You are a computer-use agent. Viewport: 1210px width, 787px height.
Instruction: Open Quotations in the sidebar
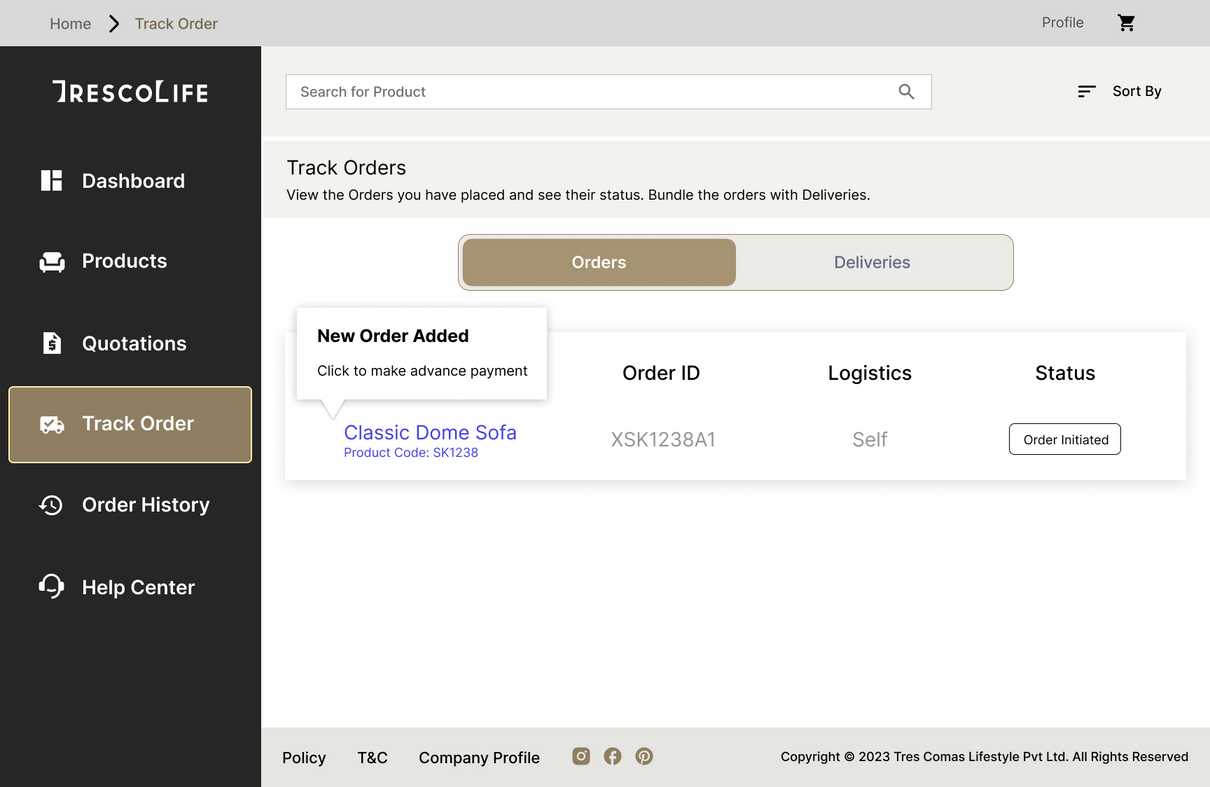pos(133,343)
